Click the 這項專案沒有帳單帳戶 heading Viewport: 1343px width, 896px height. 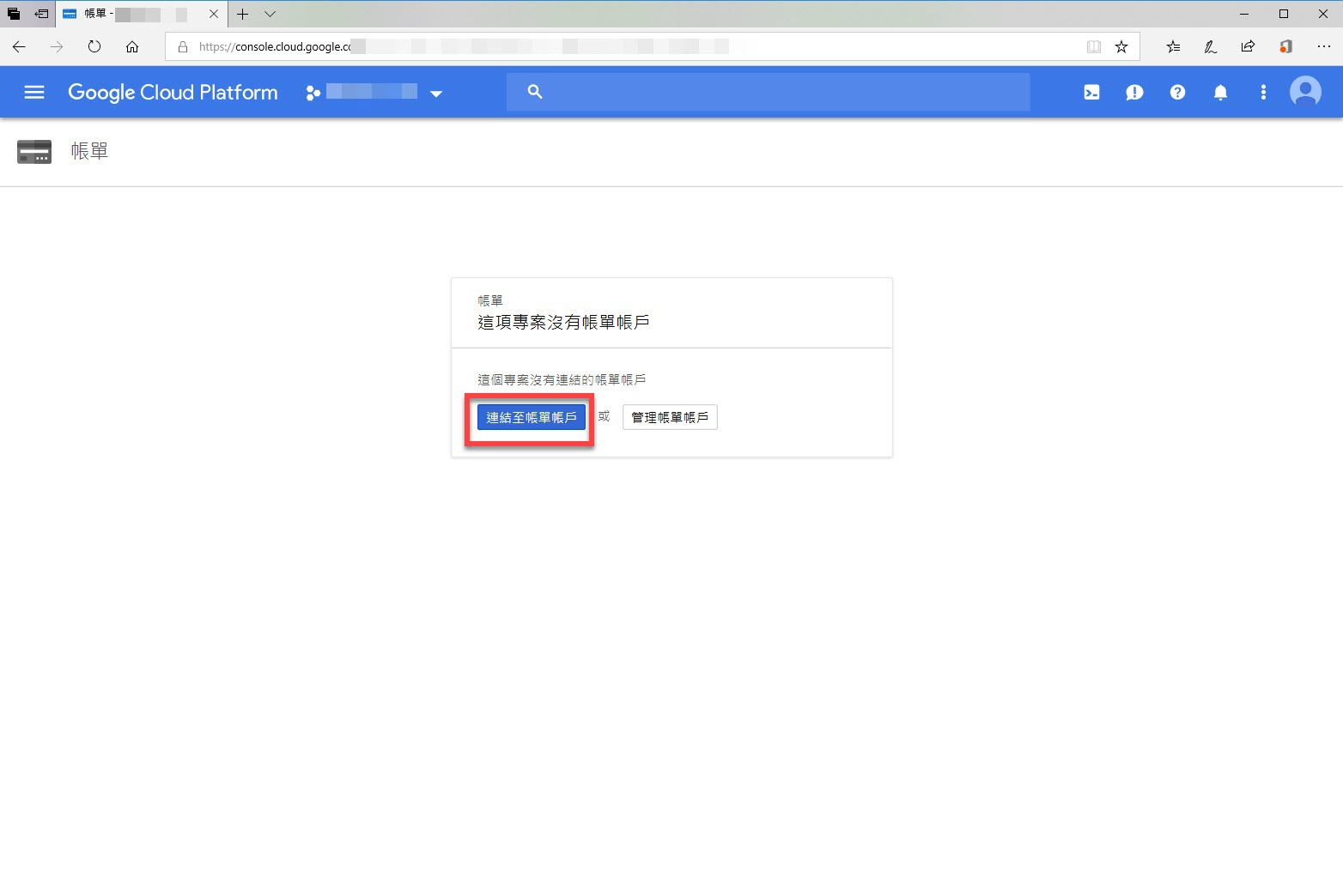[x=563, y=322]
